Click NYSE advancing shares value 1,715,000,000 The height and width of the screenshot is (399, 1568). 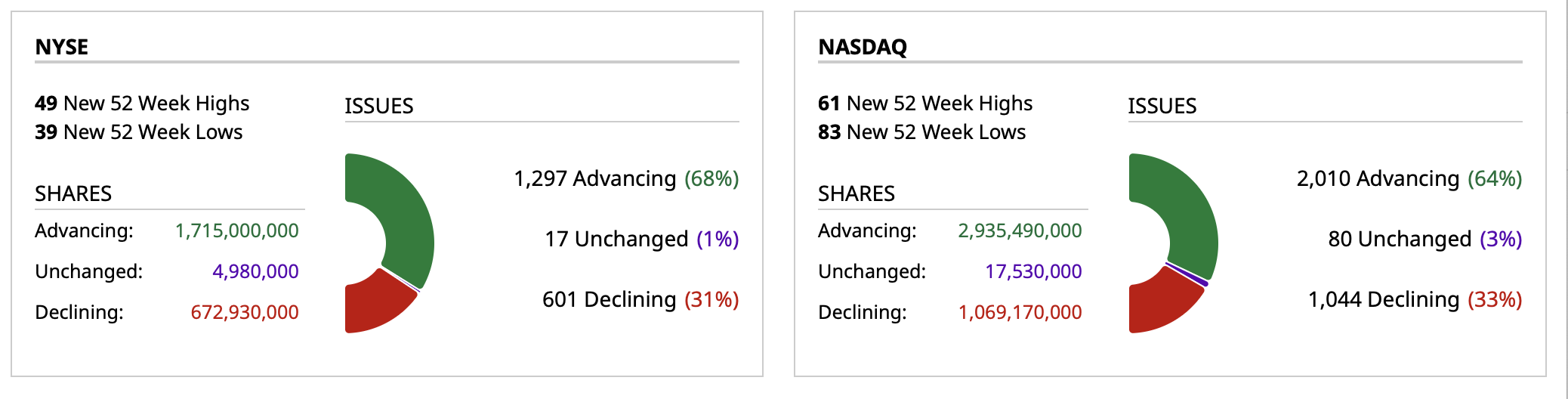point(237,230)
